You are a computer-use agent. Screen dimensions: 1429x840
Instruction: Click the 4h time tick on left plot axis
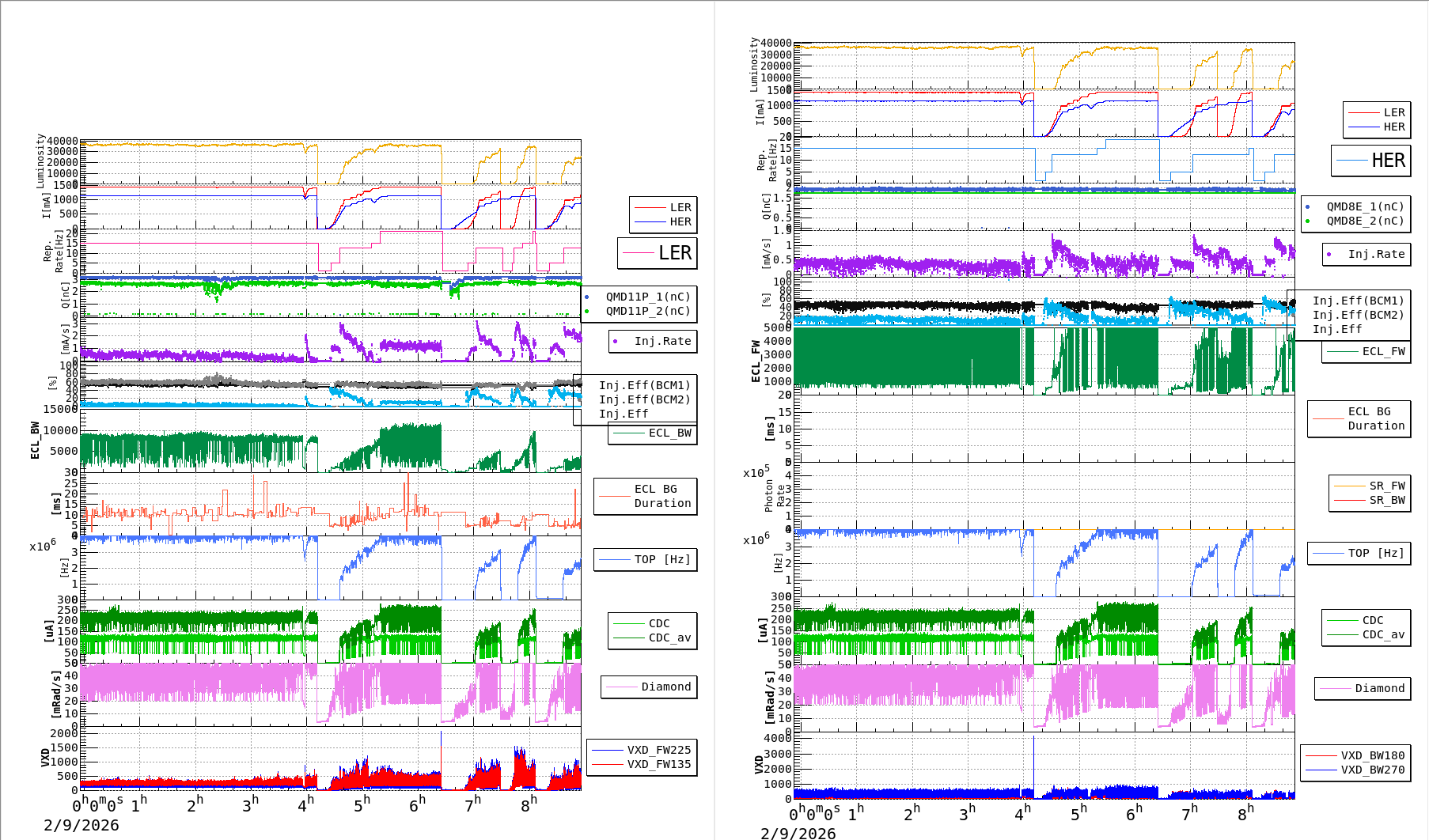pos(305,804)
